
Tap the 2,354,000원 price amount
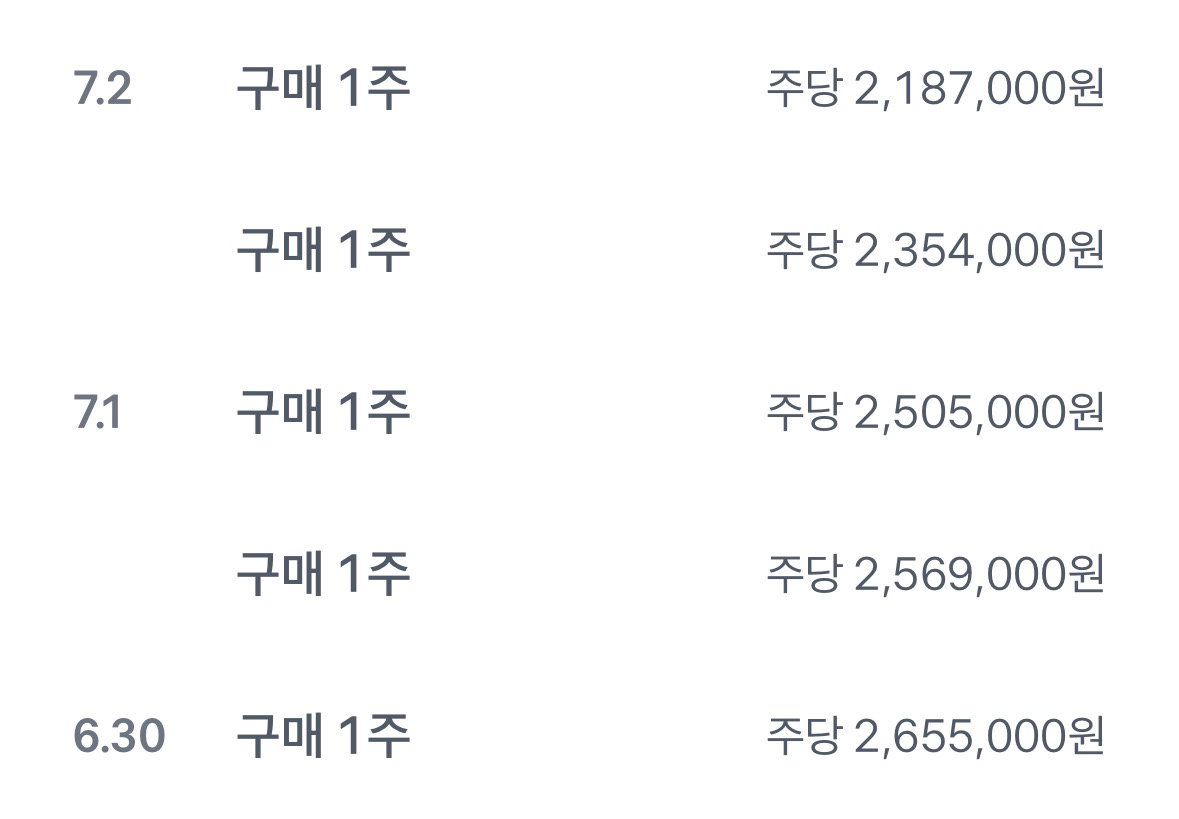pos(979,250)
